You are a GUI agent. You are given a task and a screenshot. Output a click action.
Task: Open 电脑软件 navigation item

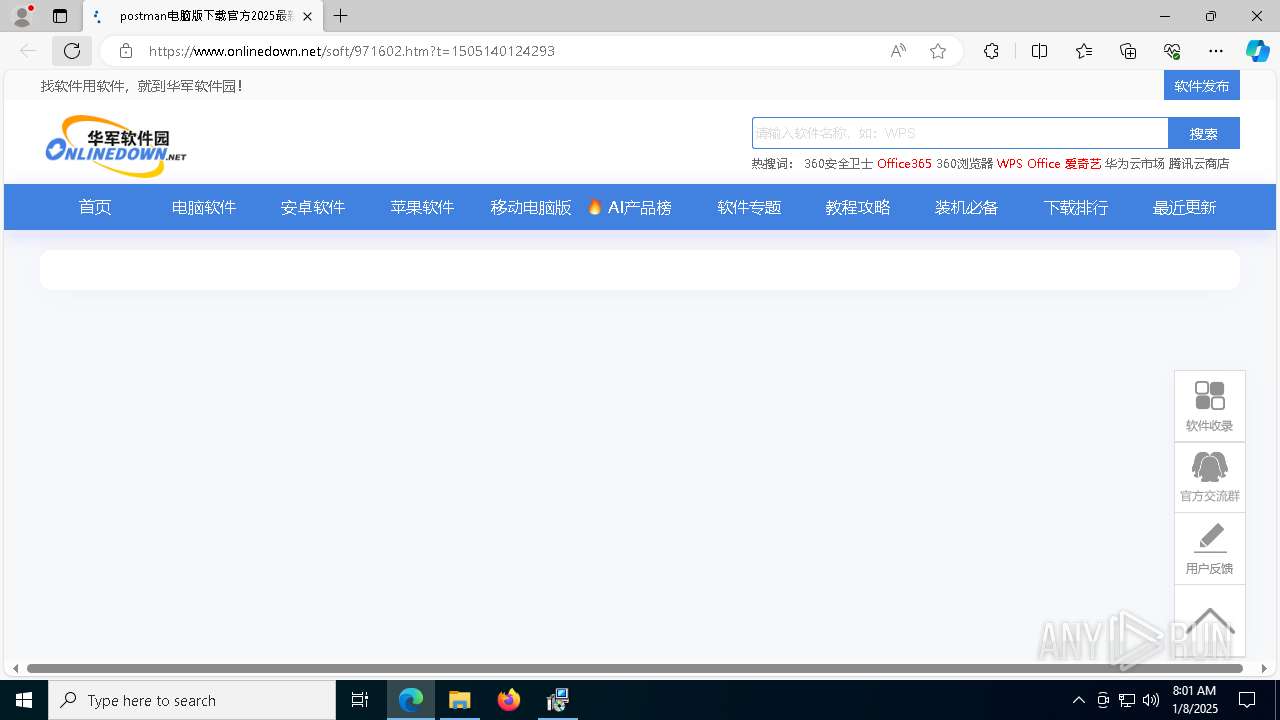coord(204,207)
